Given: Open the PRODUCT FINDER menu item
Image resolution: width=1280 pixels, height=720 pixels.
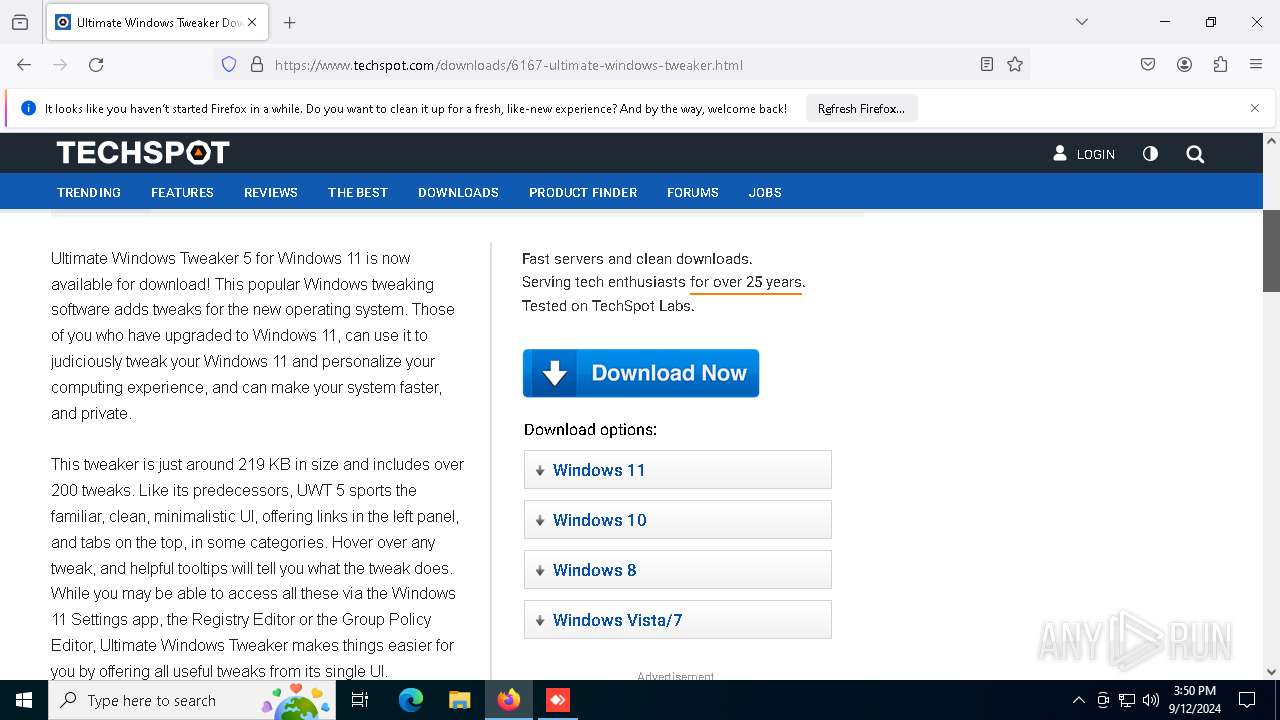Looking at the screenshot, I should pyautogui.click(x=583, y=192).
